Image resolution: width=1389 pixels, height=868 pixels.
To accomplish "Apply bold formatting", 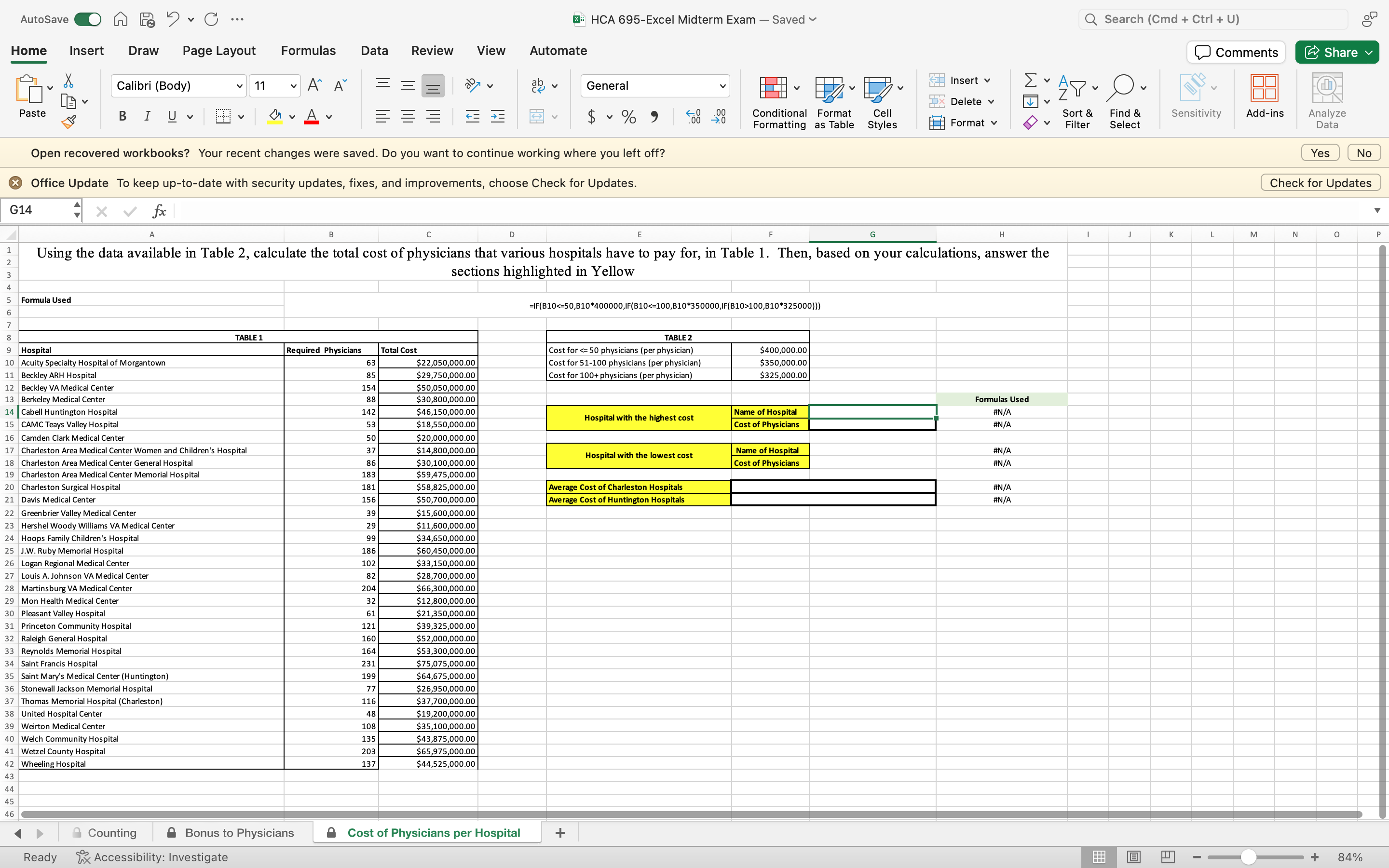I will [x=122, y=117].
